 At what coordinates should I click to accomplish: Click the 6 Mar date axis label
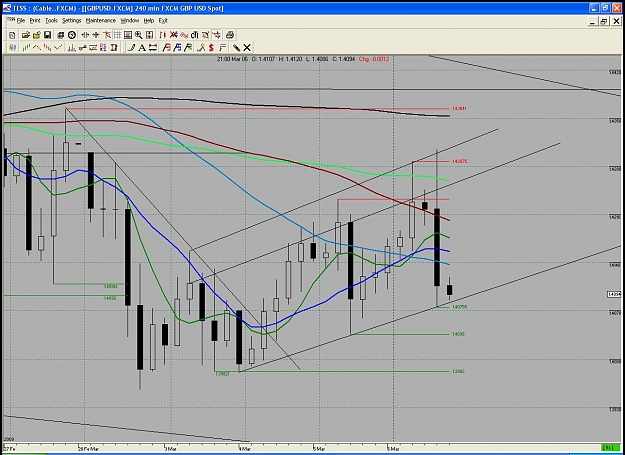[393, 449]
